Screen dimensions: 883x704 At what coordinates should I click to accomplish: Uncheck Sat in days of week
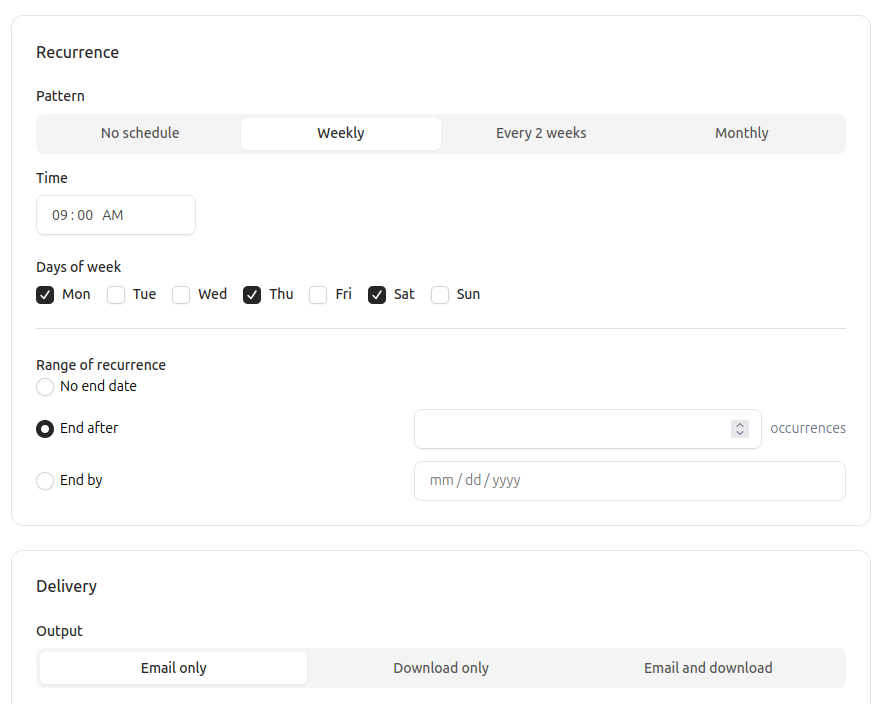(x=377, y=294)
